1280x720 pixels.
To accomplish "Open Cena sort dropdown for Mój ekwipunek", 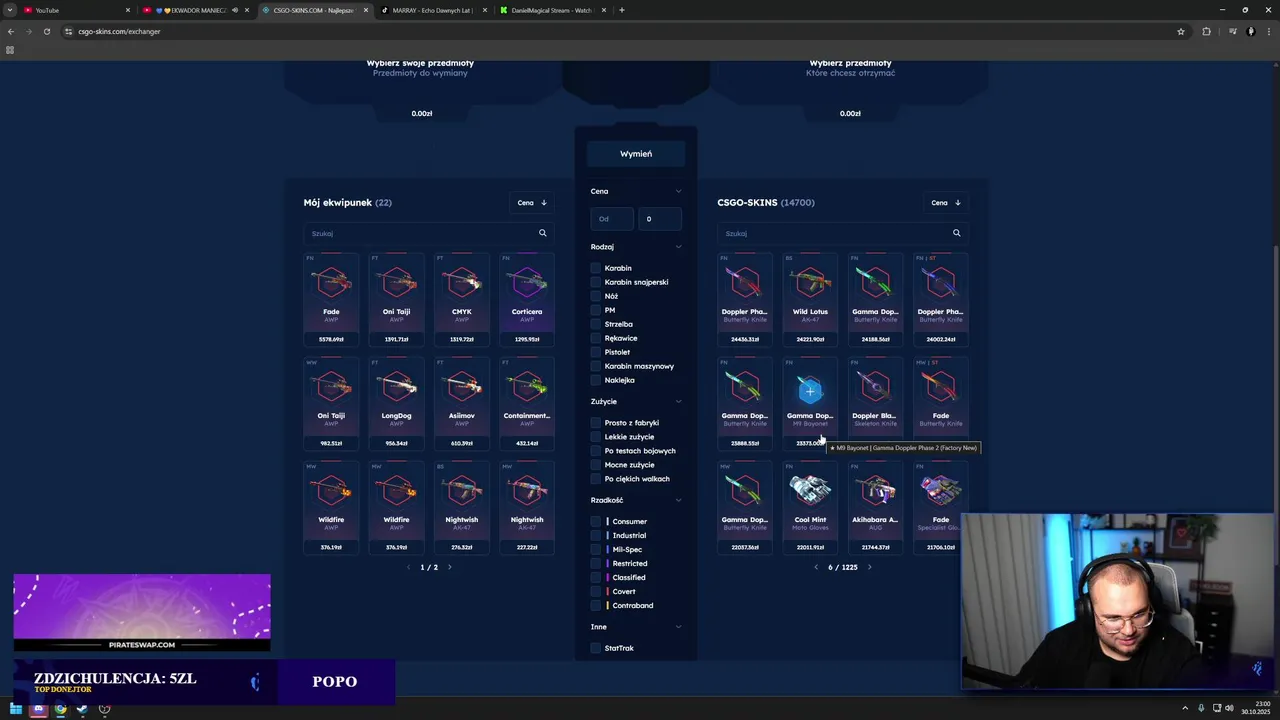I will point(531,203).
